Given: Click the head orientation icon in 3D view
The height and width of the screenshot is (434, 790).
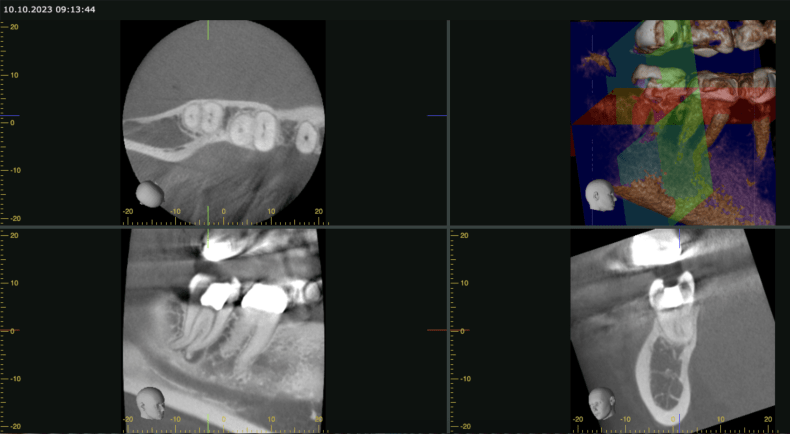Looking at the screenshot, I should [x=600, y=195].
